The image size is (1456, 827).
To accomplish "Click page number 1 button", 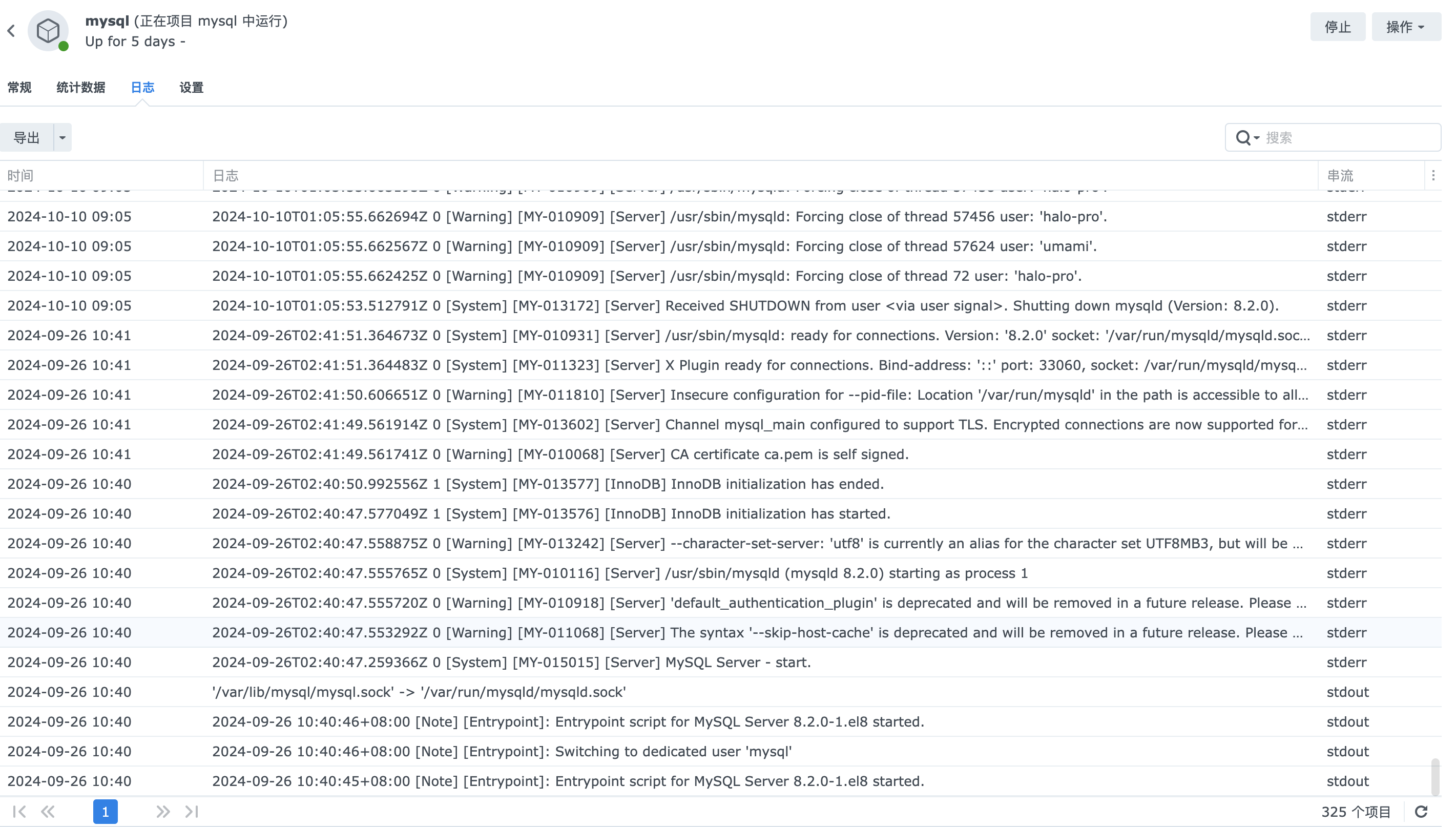I will click(x=105, y=812).
